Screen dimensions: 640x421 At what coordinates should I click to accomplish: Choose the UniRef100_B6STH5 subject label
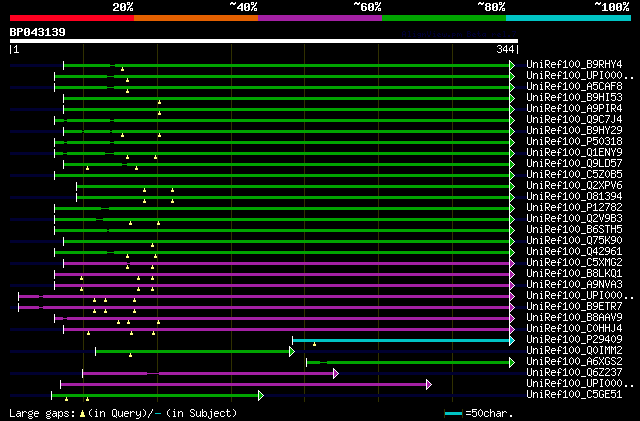click(574, 229)
